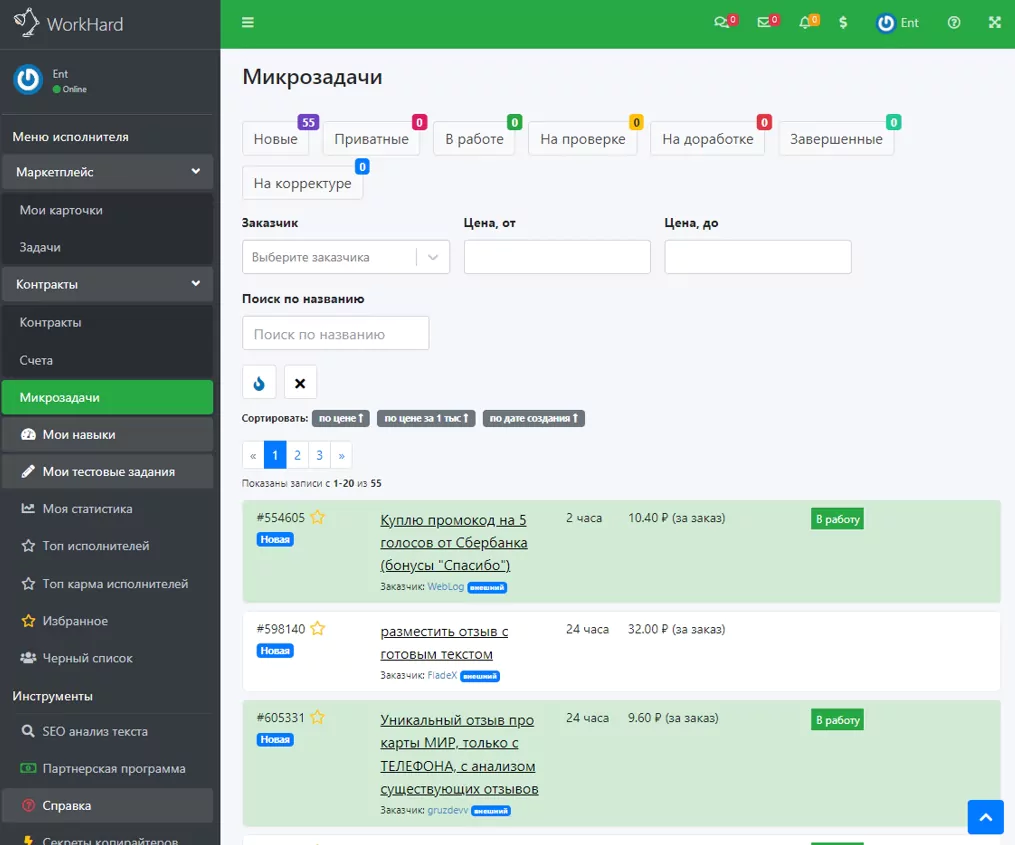
Task: Open Мои тестовые задания in sidebar
Action: tap(107, 471)
